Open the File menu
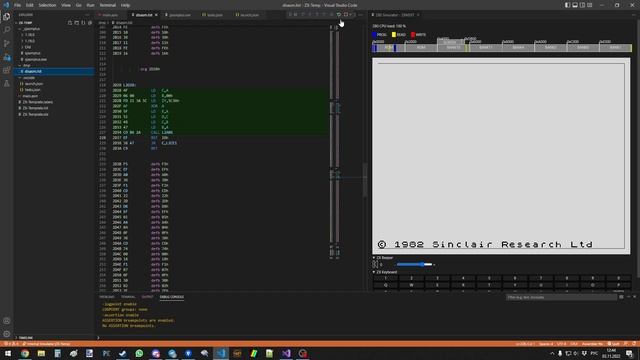Viewport: 640px width, 360px height. tap(18, 5)
